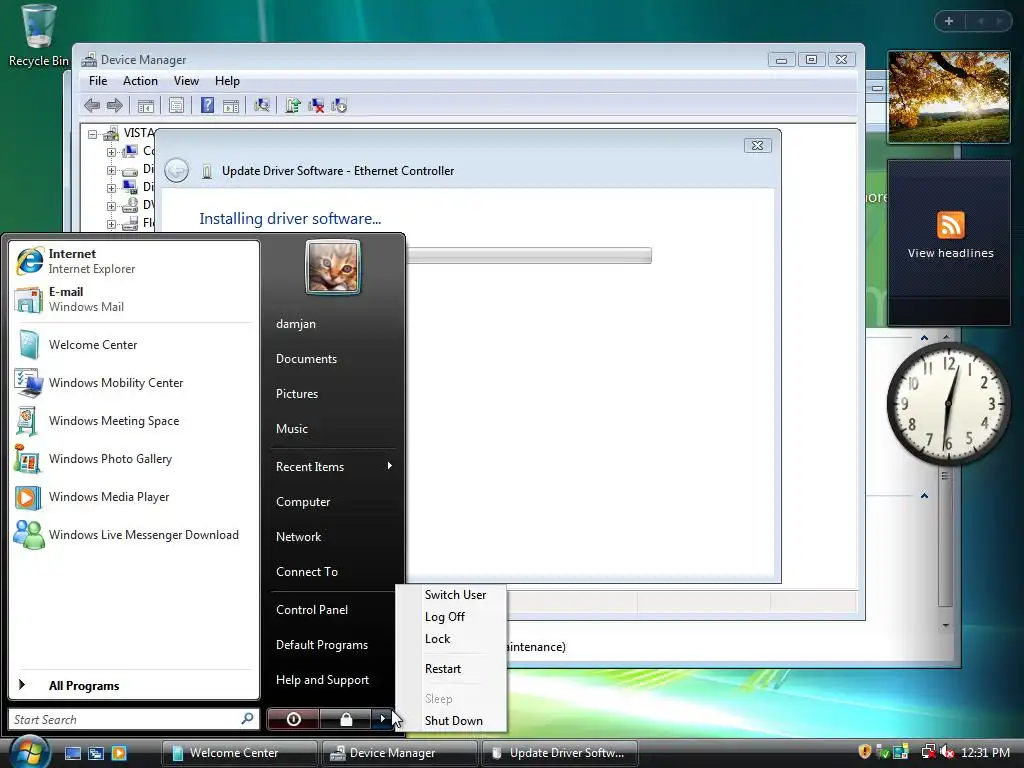Image resolution: width=1024 pixels, height=768 pixels.
Task: Click the lock button in Start menu
Action: (346, 719)
